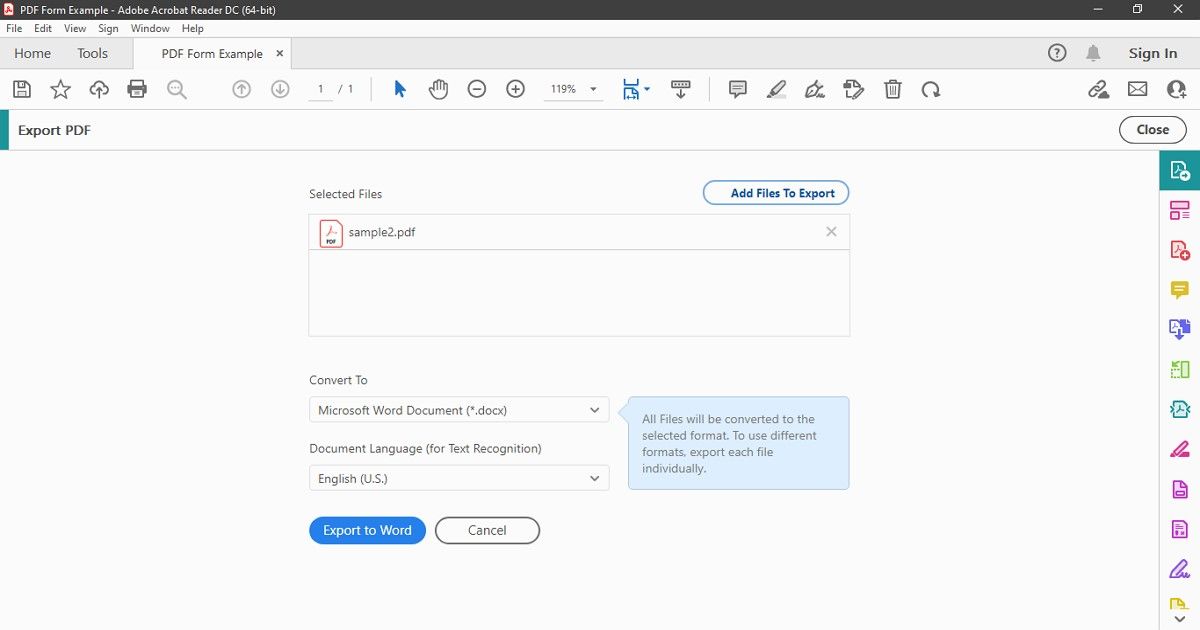The height and width of the screenshot is (630, 1200).
Task: Open the green Organize Pages sidebar tool
Action: tap(1180, 369)
